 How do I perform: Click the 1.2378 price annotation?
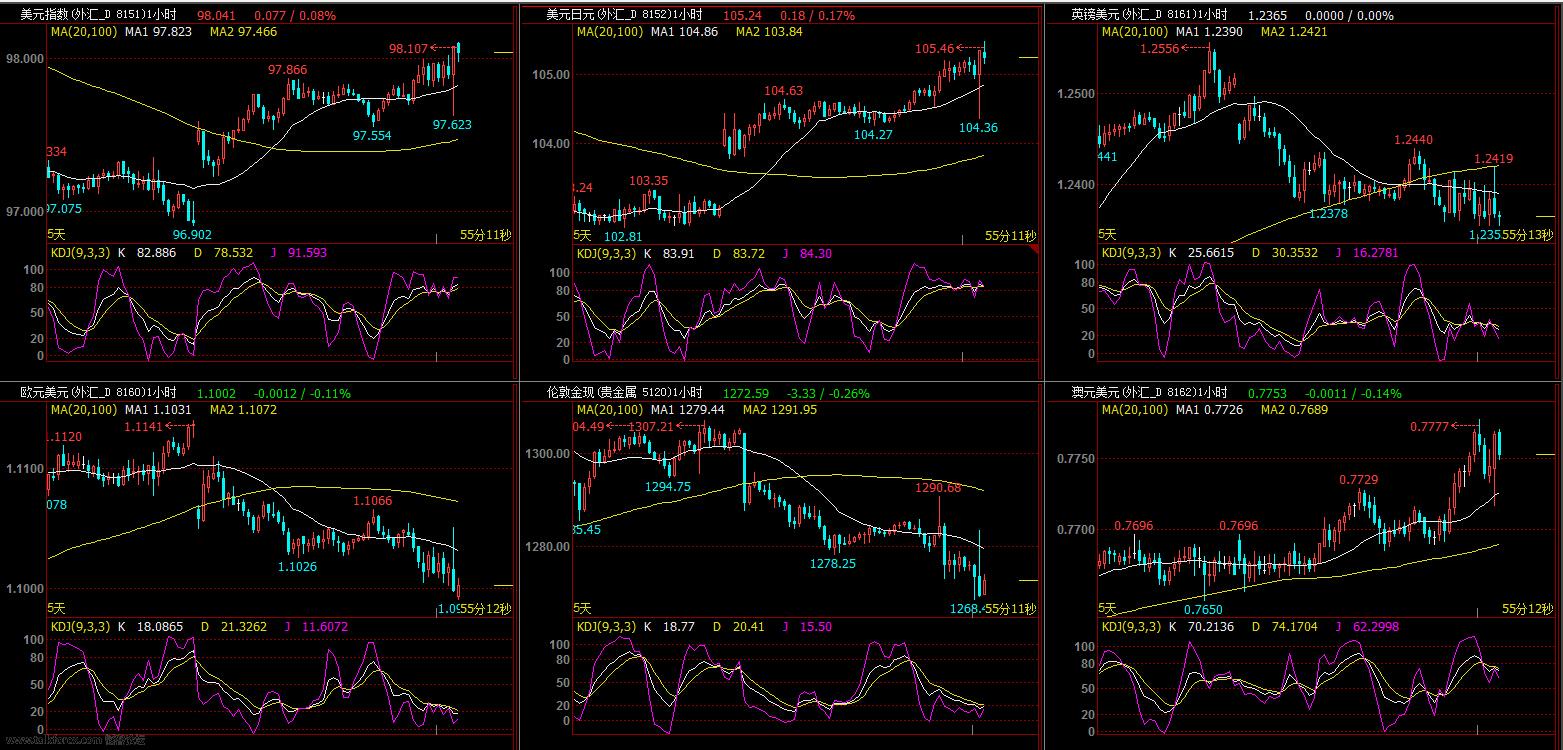1328,213
